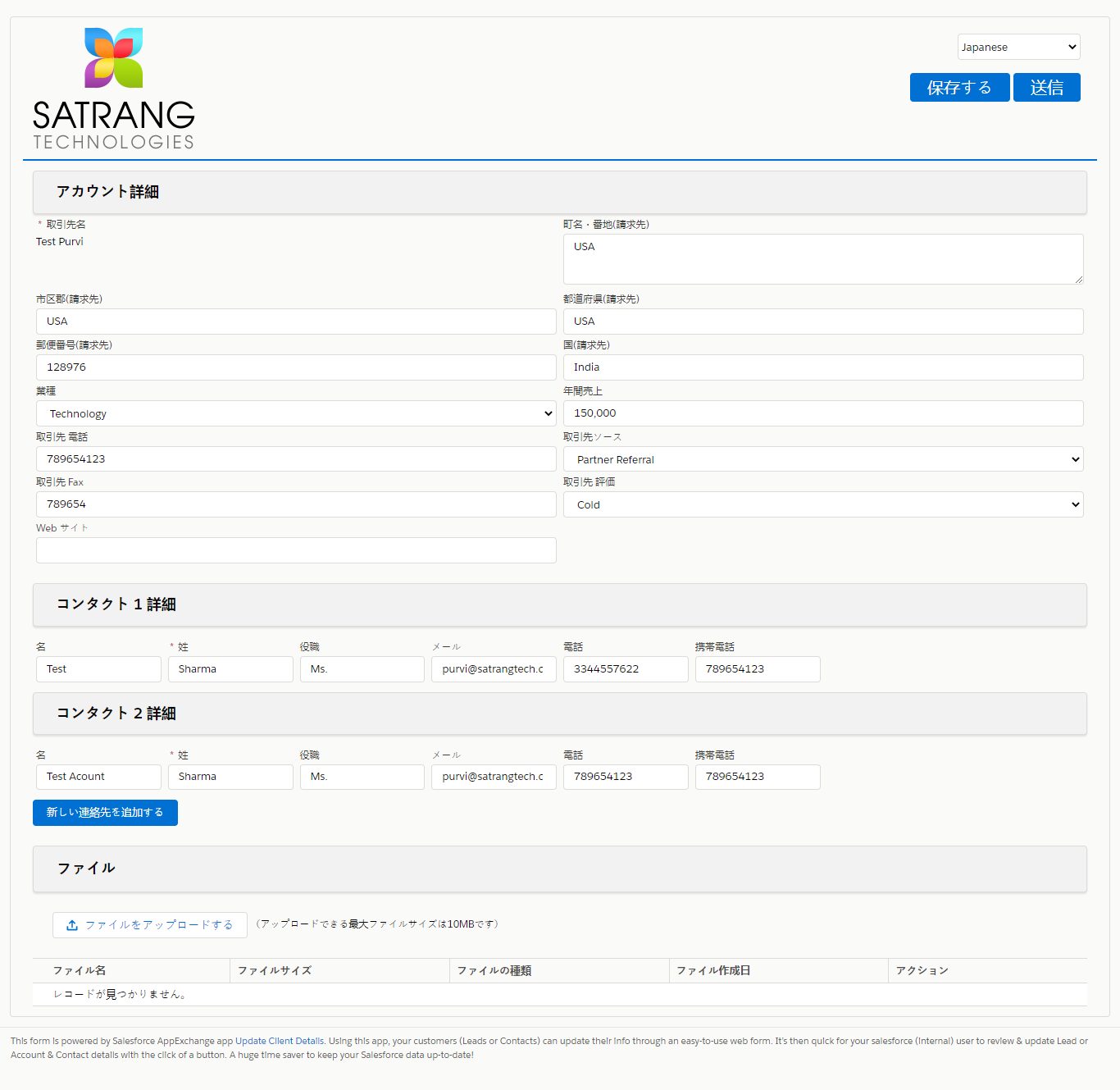1120x1090 pixels.
Task: Open the Update Client Details link in footer
Action: (x=278, y=1041)
